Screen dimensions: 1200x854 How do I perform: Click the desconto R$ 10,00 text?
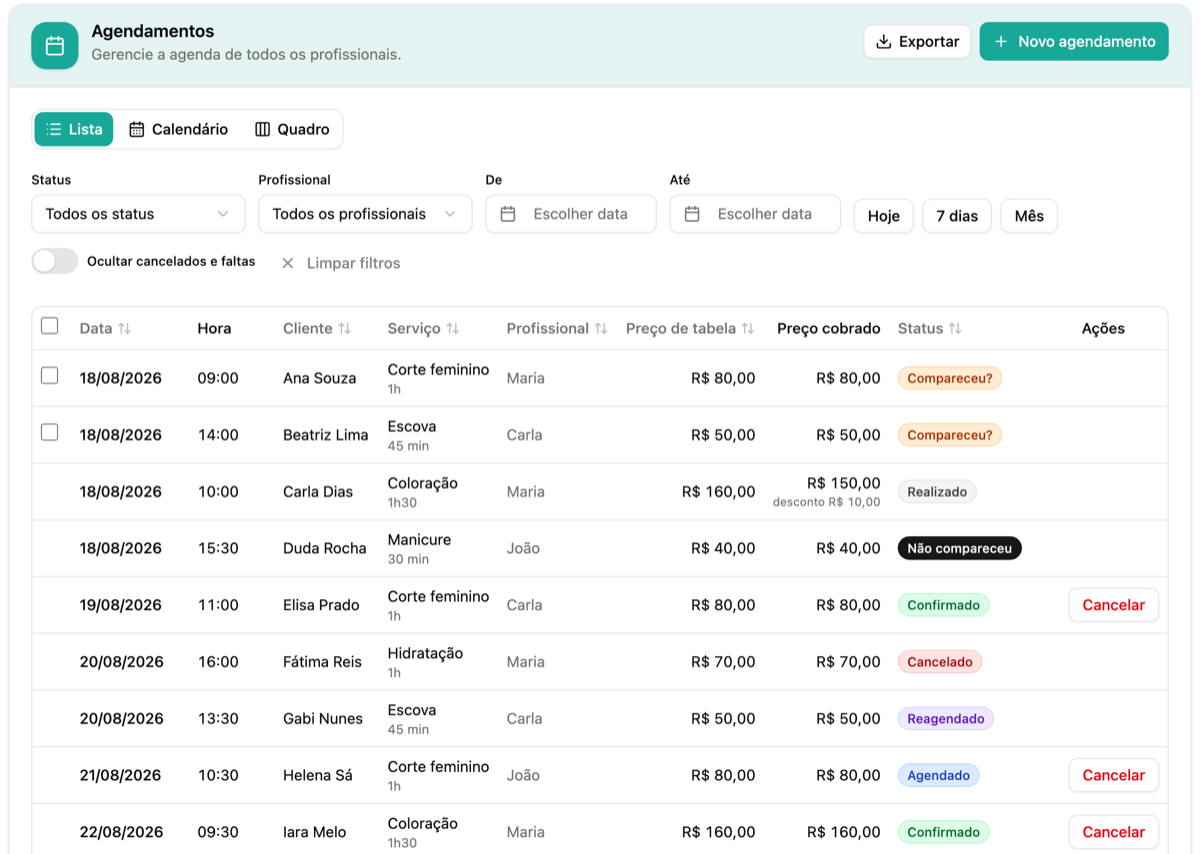coord(827,502)
